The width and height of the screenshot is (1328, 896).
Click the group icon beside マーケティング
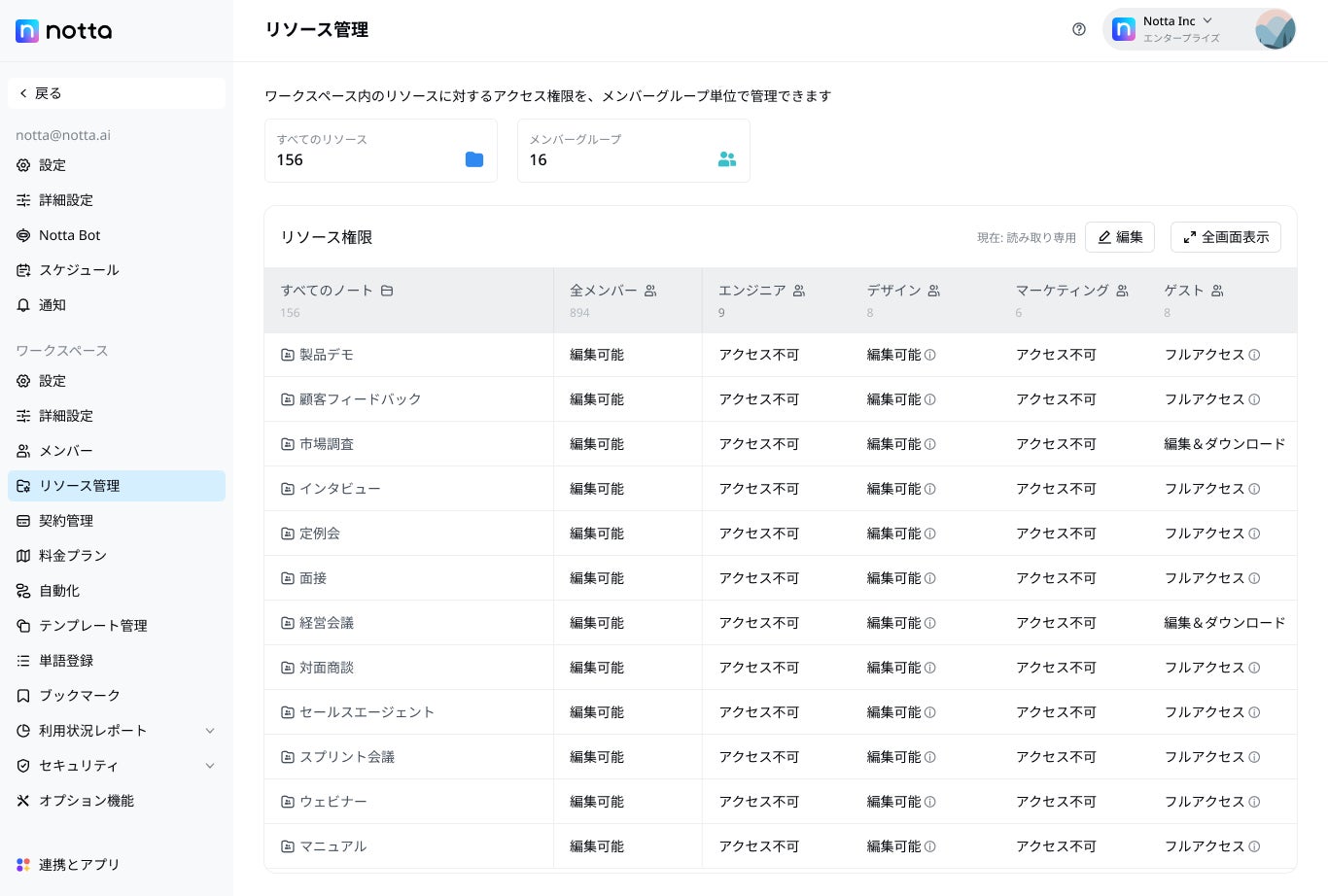(x=1122, y=291)
